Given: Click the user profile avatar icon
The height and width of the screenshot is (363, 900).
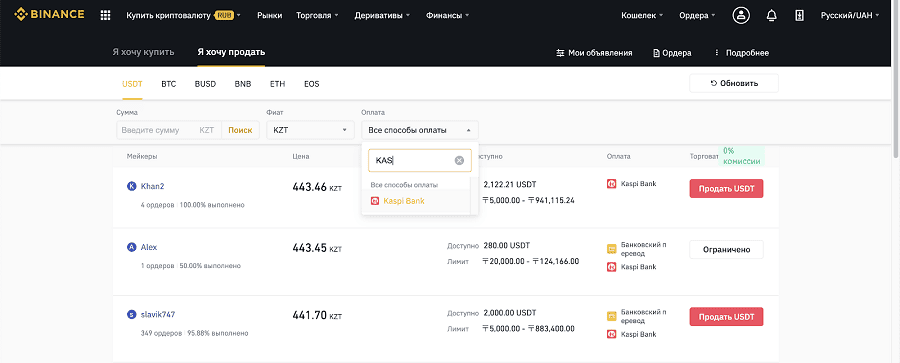Looking at the screenshot, I should 741,16.
